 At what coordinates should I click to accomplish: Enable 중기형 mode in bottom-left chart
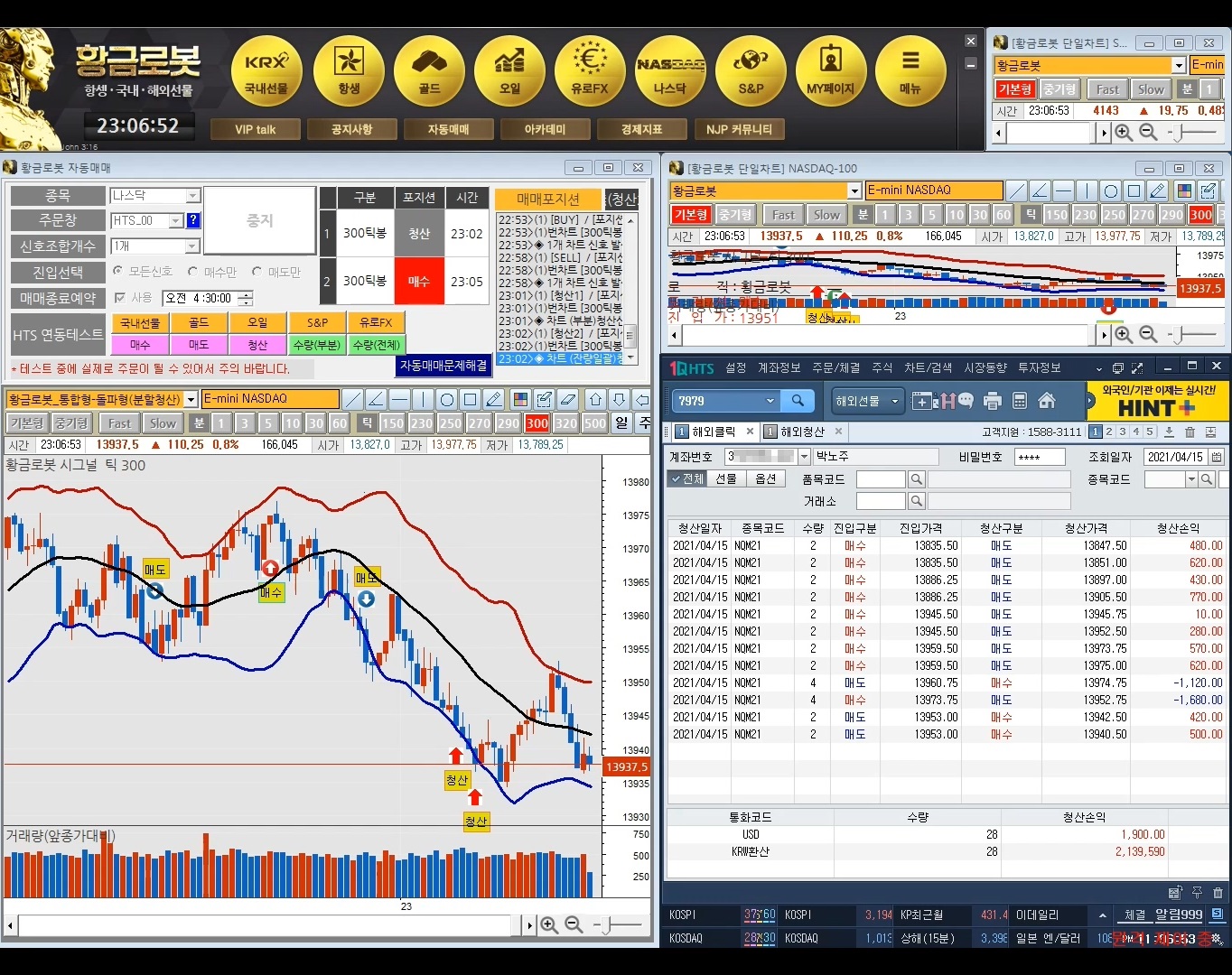coord(71,422)
